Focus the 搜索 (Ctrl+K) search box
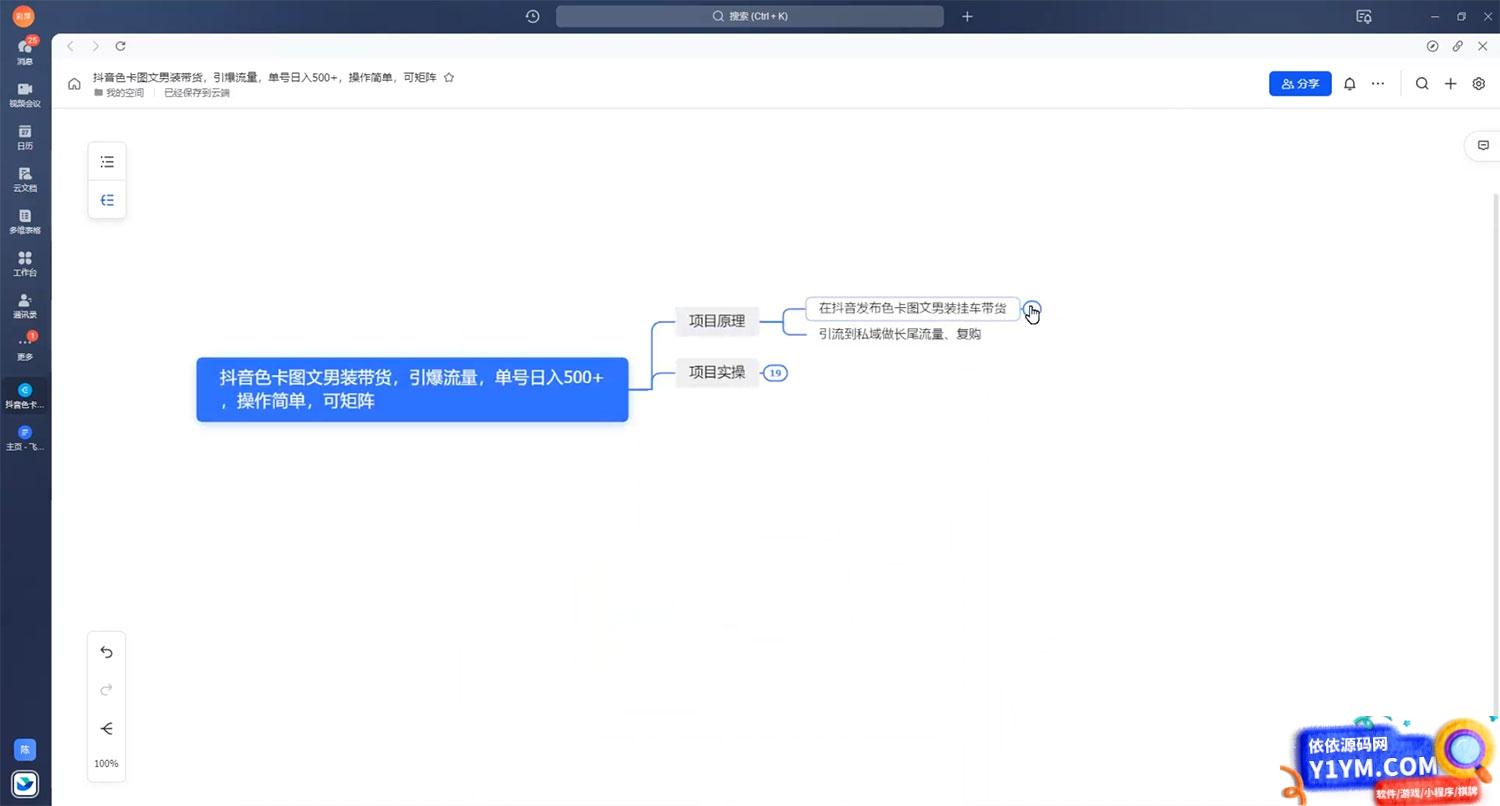 (x=750, y=16)
